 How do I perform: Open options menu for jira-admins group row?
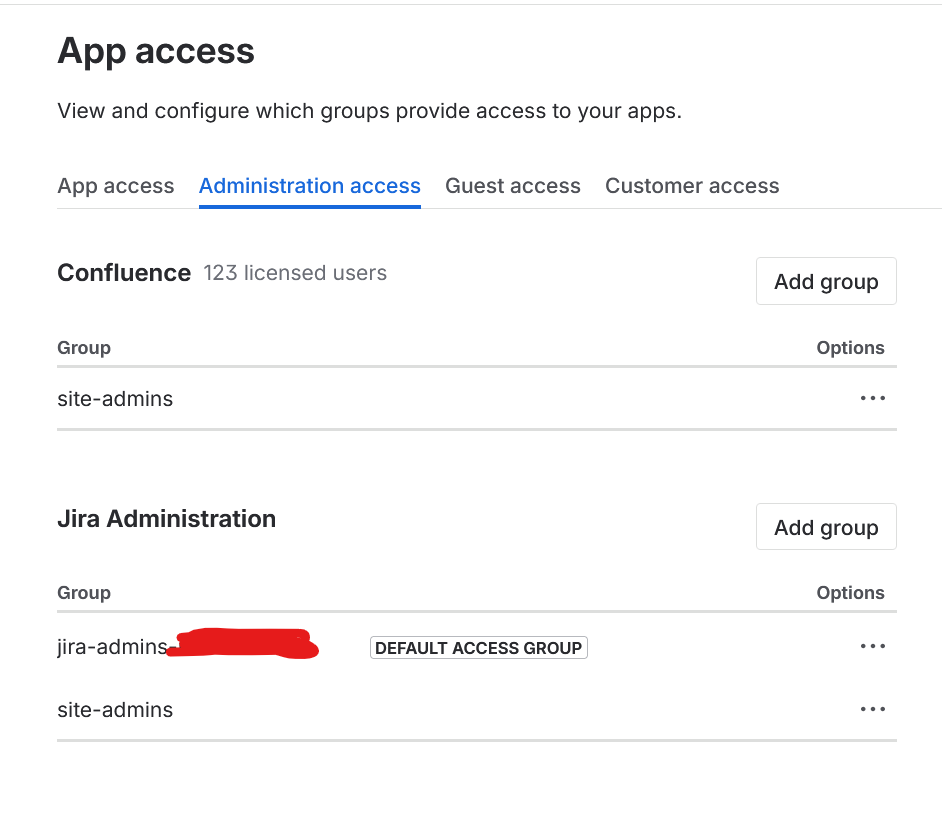872,646
